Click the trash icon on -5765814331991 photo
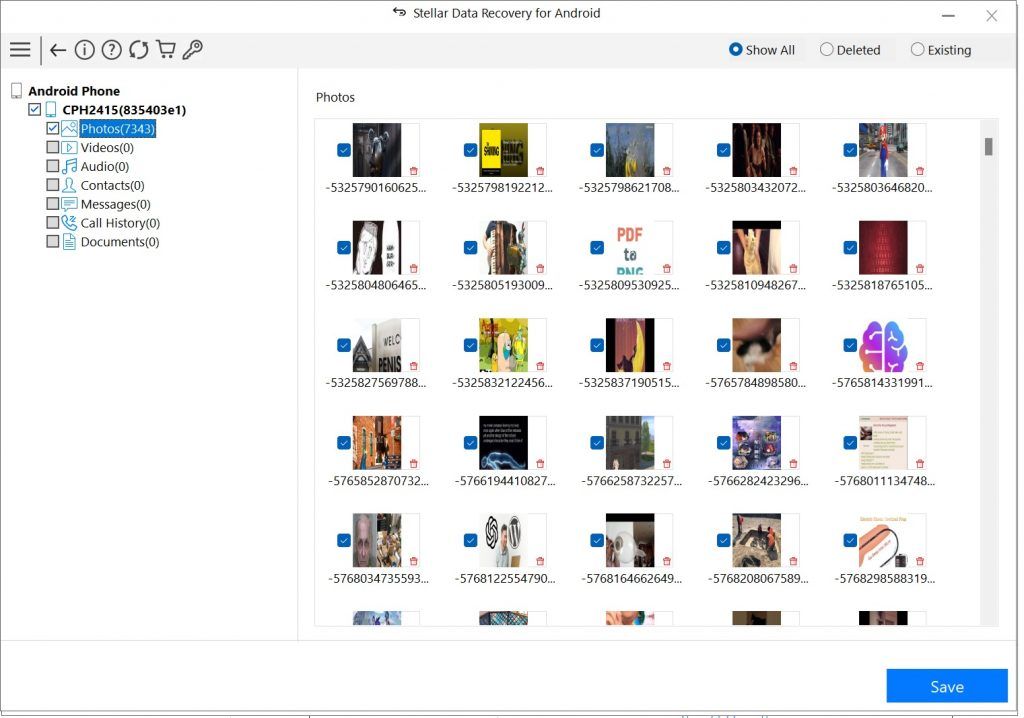This screenshot has height=718, width=1024. tap(920, 366)
